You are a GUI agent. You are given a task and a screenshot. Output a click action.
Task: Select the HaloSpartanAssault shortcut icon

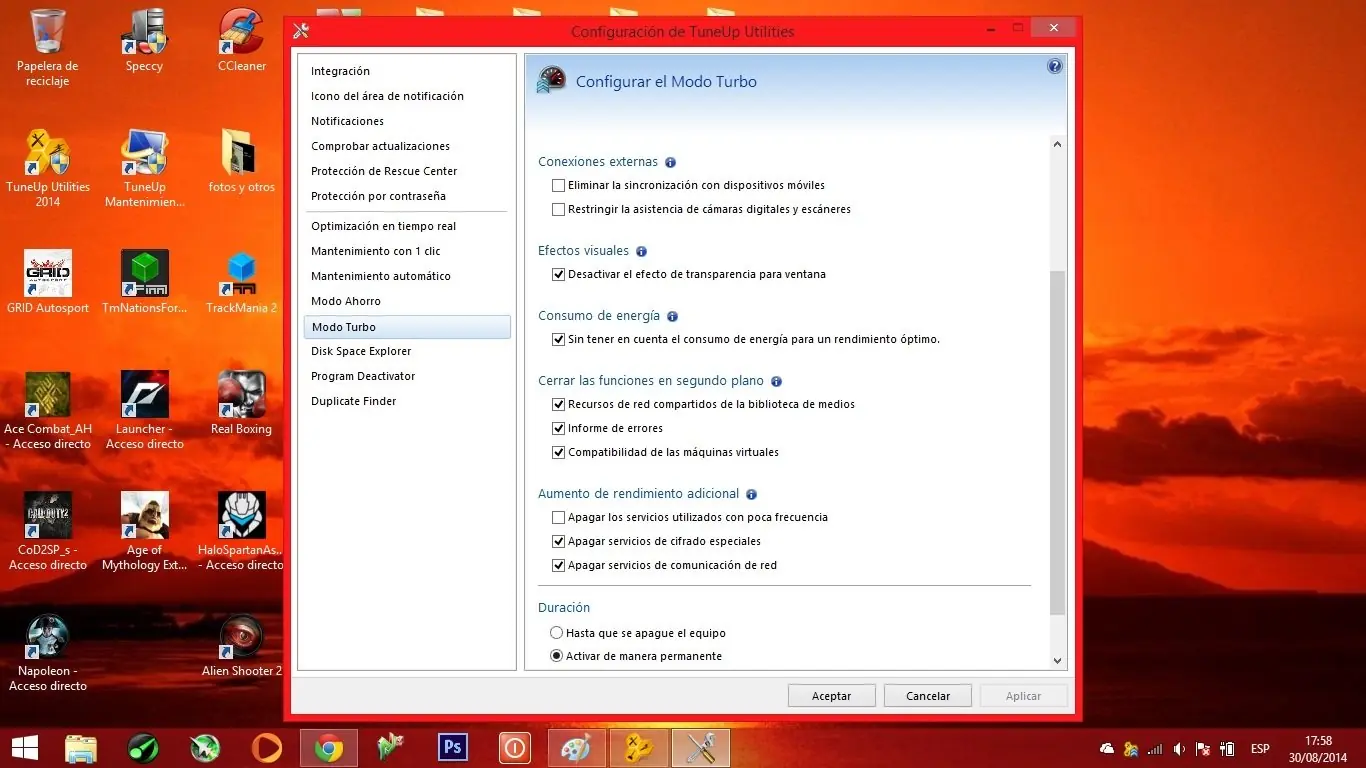click(x=242, y=531)
